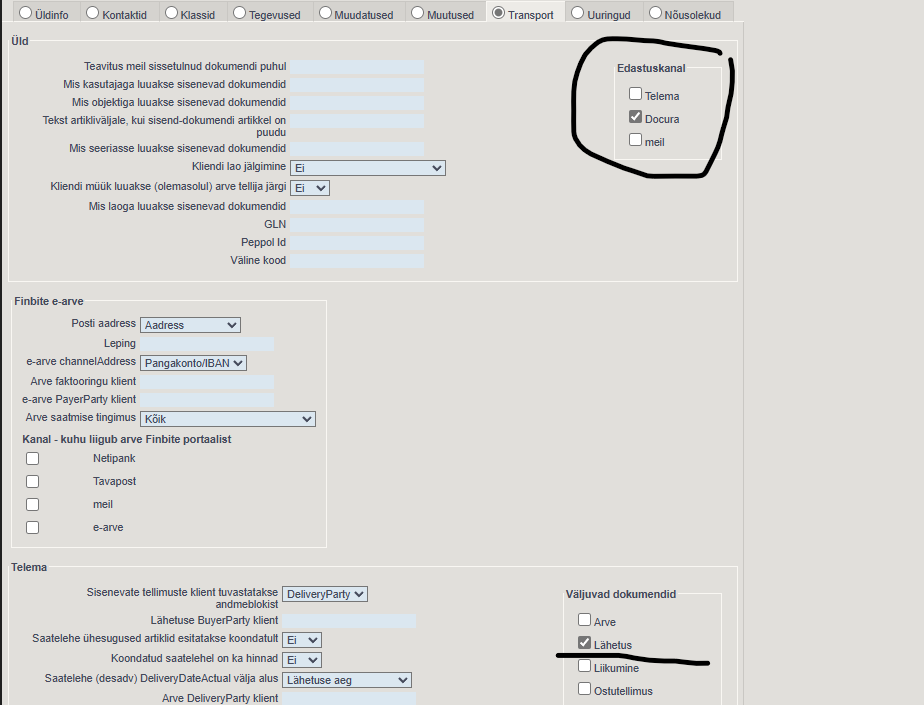Image resolution: width=924 pixels, height=705 pixels.
Task: Focus the Arve faktooringu klient field
Action: pyautogui.click(x=207, y=382)
